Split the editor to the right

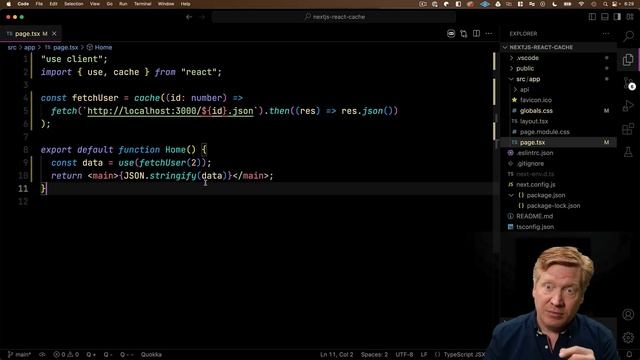click(x=476, y=33)
